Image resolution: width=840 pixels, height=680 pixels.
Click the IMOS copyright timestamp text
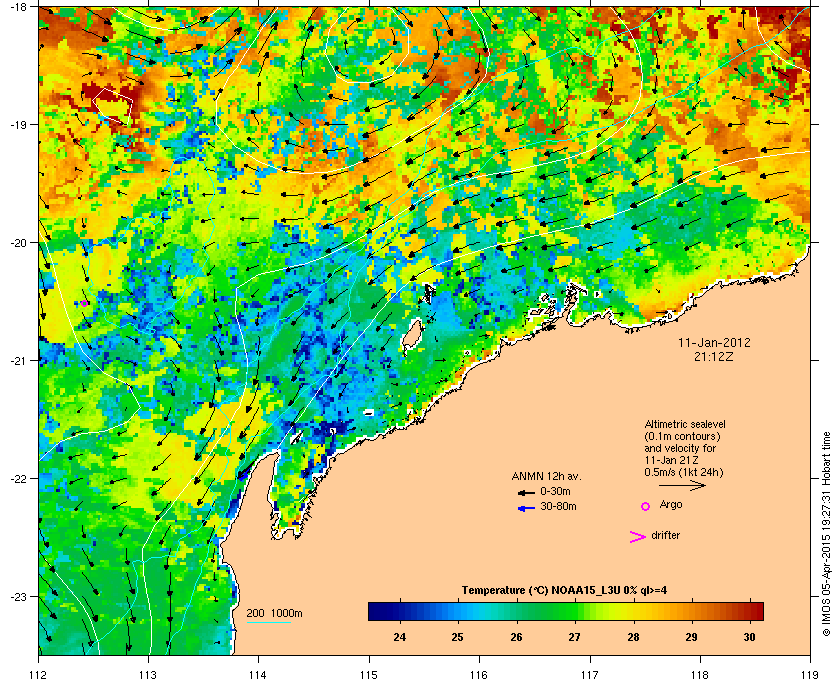coord(826,532)
